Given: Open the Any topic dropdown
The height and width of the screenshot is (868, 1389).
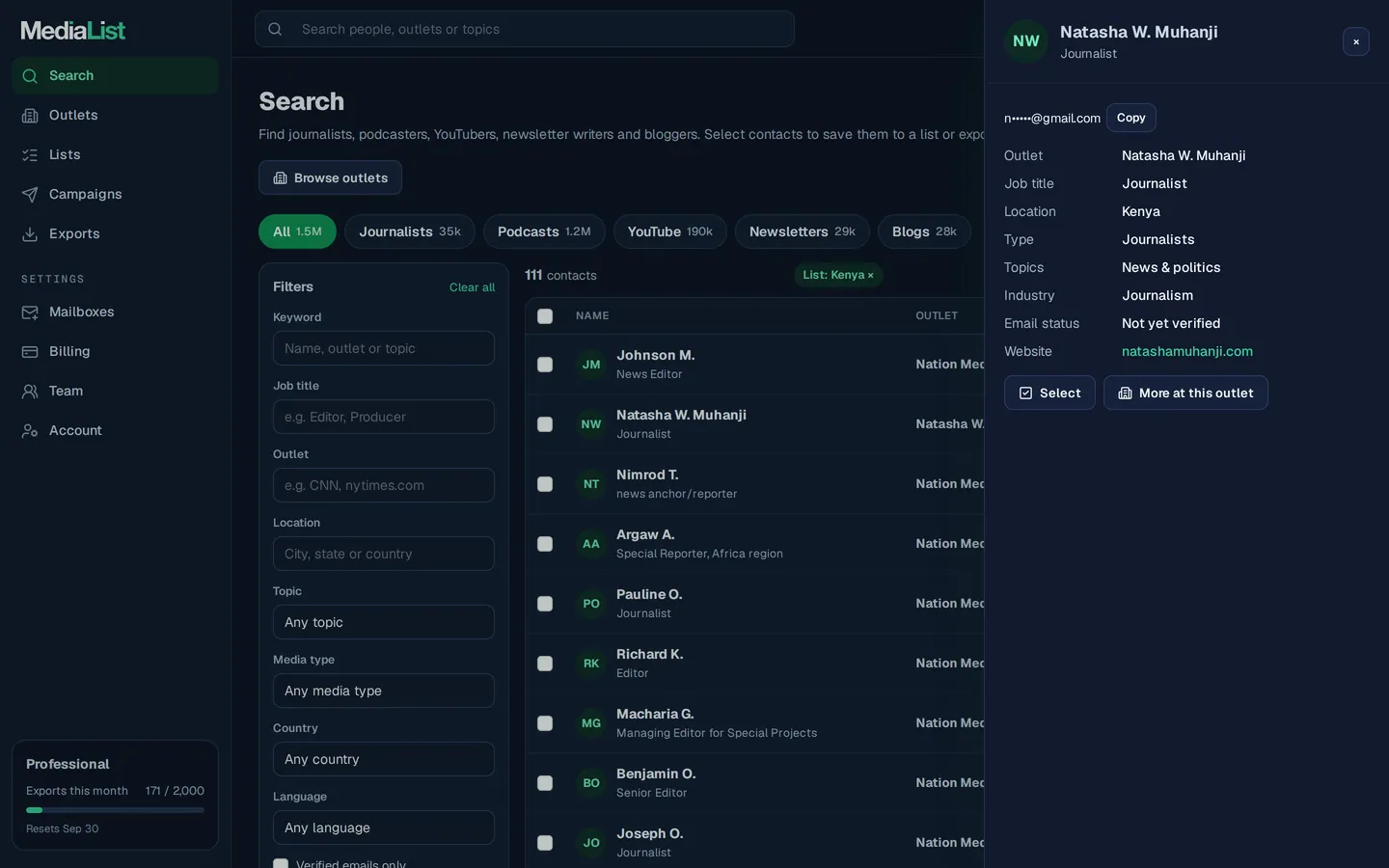Looking at the screenshot, I should [x=384, y=622].
